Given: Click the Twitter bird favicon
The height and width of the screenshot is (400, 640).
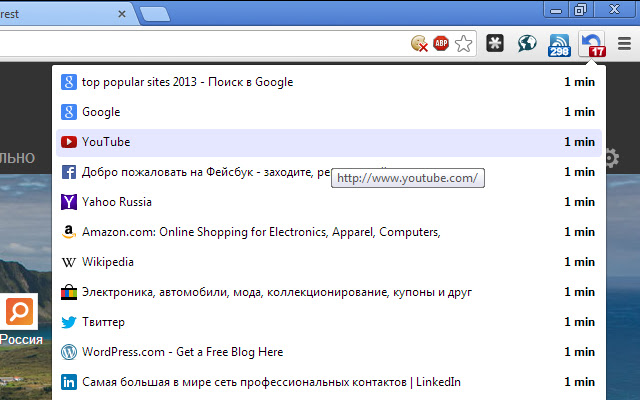Looking at the screenshot, I should 69,322.
